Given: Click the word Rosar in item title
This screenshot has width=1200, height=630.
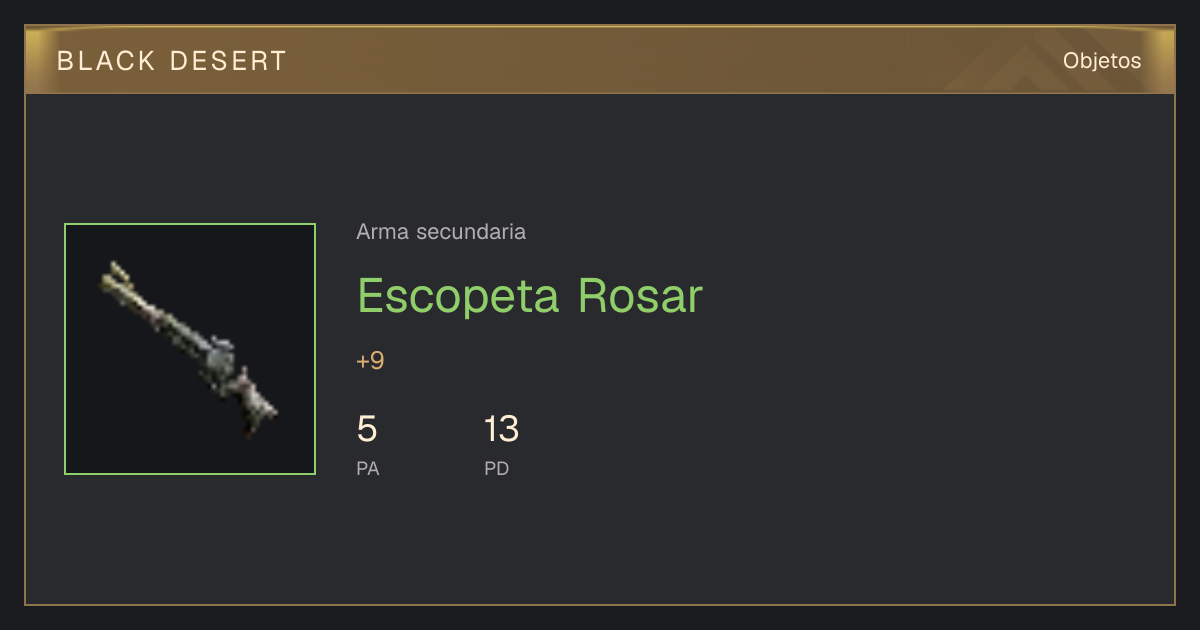Looking at the screenshot, I should 640,295.
